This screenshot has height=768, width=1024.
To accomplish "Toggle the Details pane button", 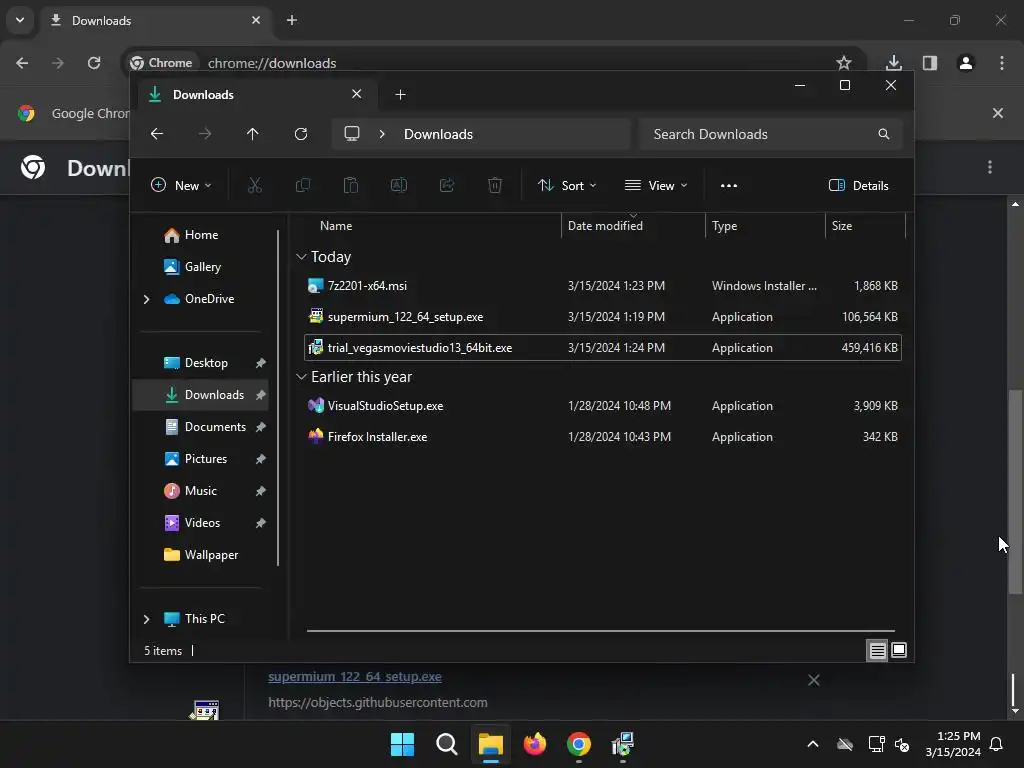I will pyautogui.click(x=858, y=185).
